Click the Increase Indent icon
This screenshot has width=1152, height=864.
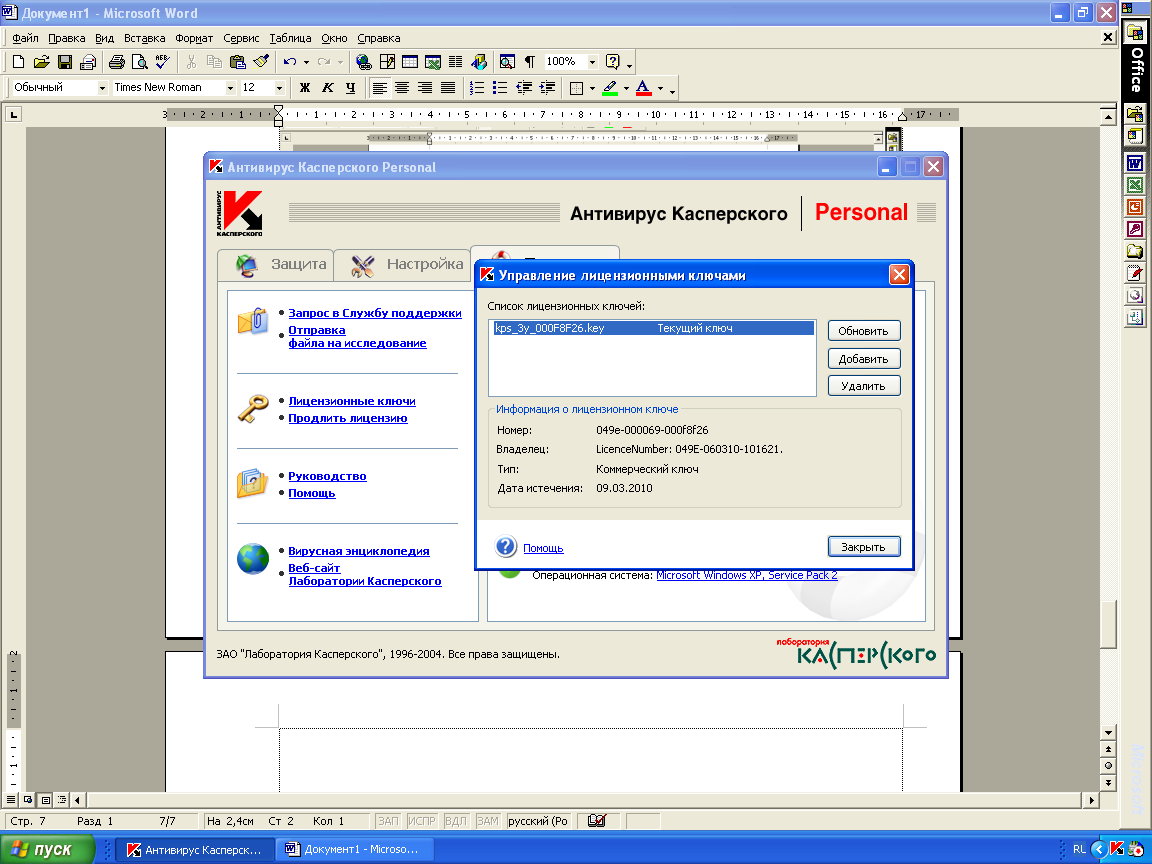click(547, 88)
